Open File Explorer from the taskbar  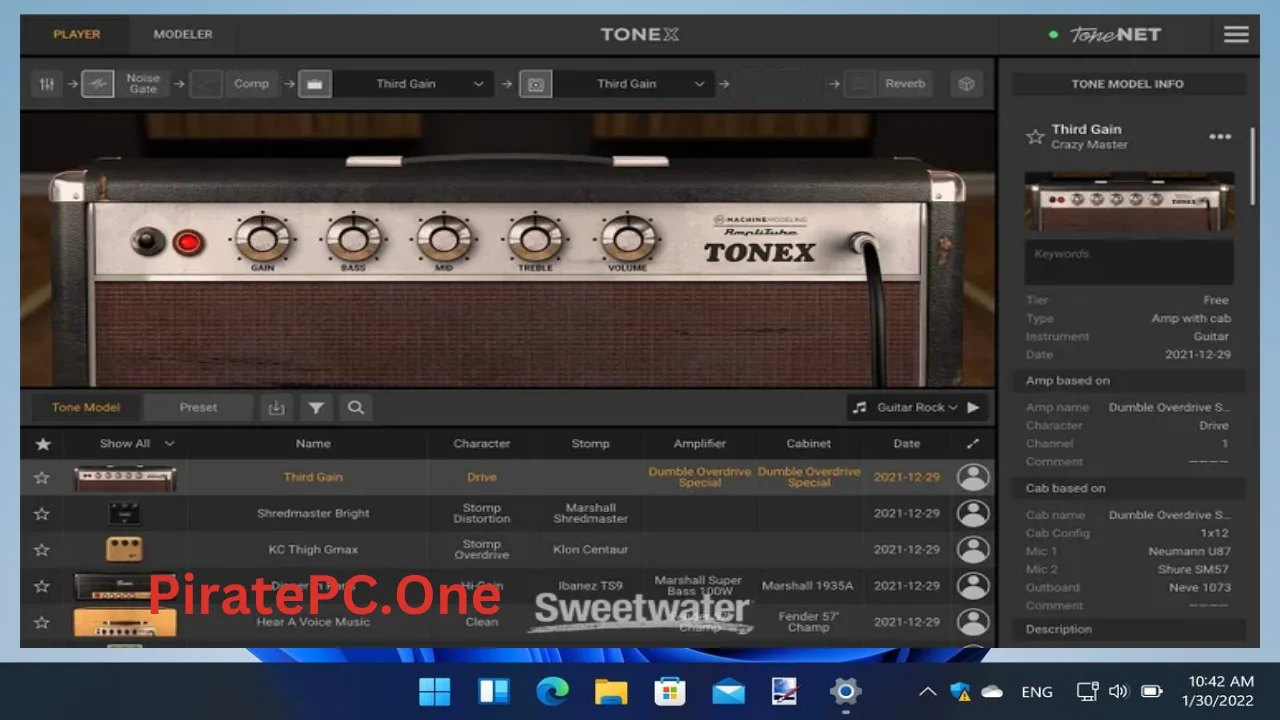click(x=610, y=691)
